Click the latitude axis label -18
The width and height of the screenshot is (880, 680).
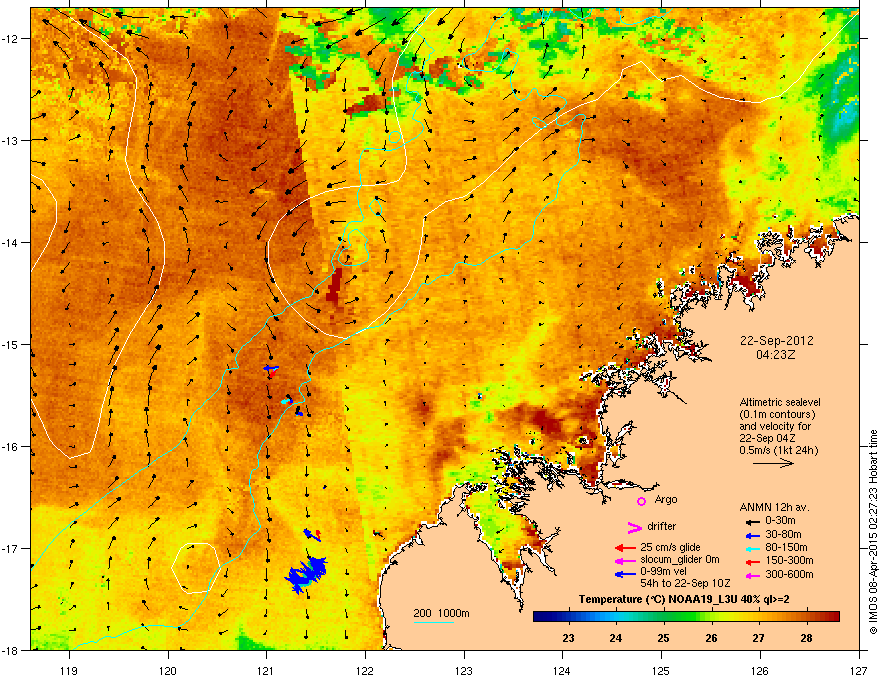tap(11, 650)
